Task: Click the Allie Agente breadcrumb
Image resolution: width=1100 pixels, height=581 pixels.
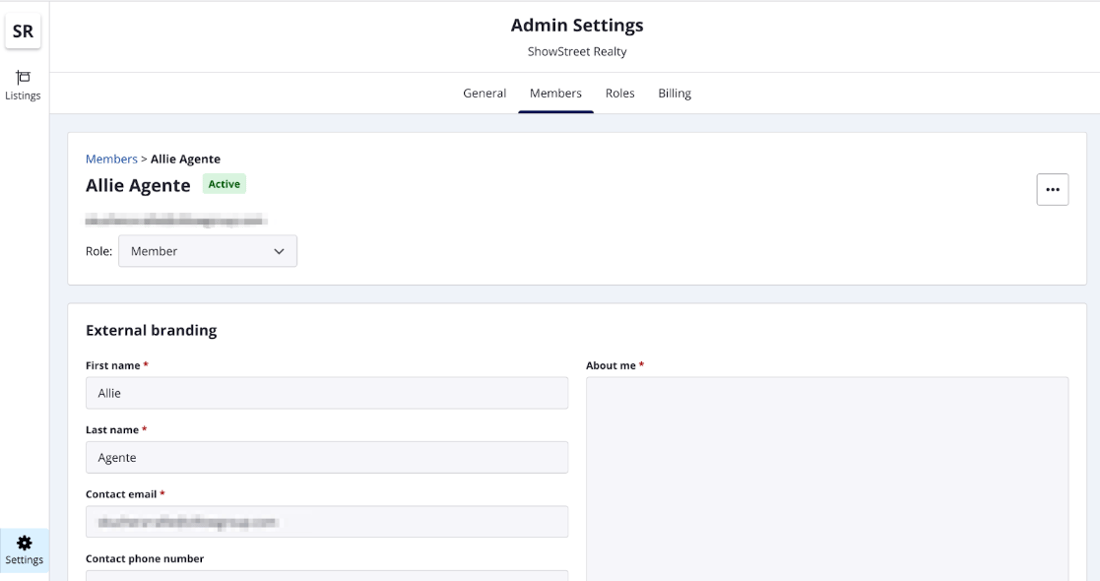Action: [184, 158]
